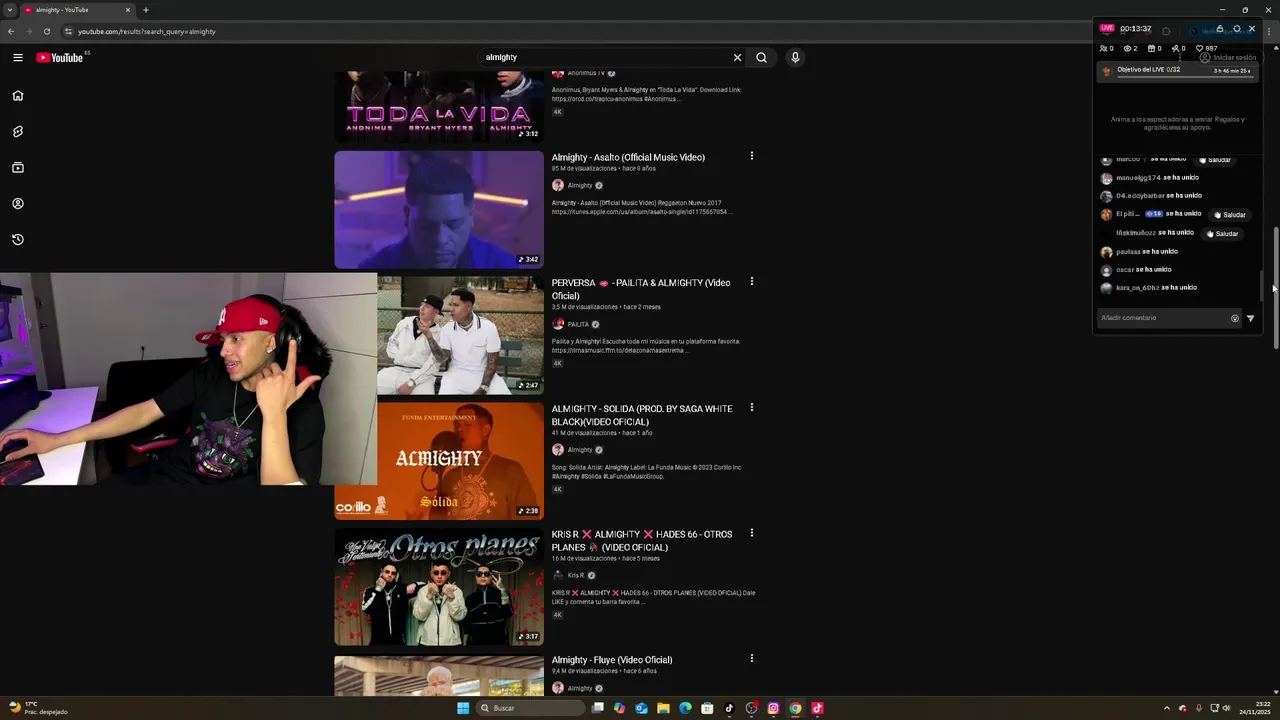Click the page vertical scrollbar thumb

[x=1275, y=288]
